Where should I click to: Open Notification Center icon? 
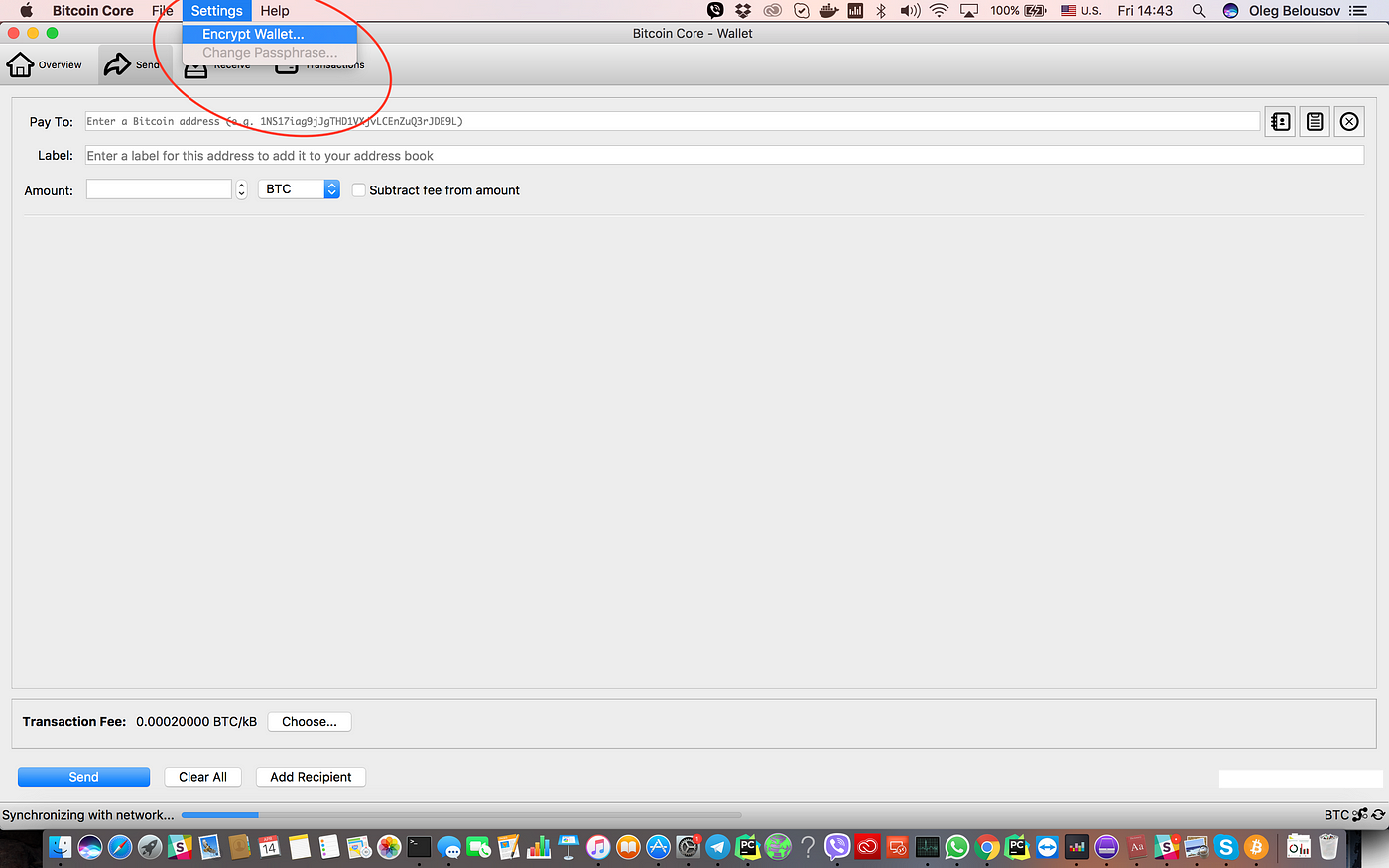tap(1358, 11)
